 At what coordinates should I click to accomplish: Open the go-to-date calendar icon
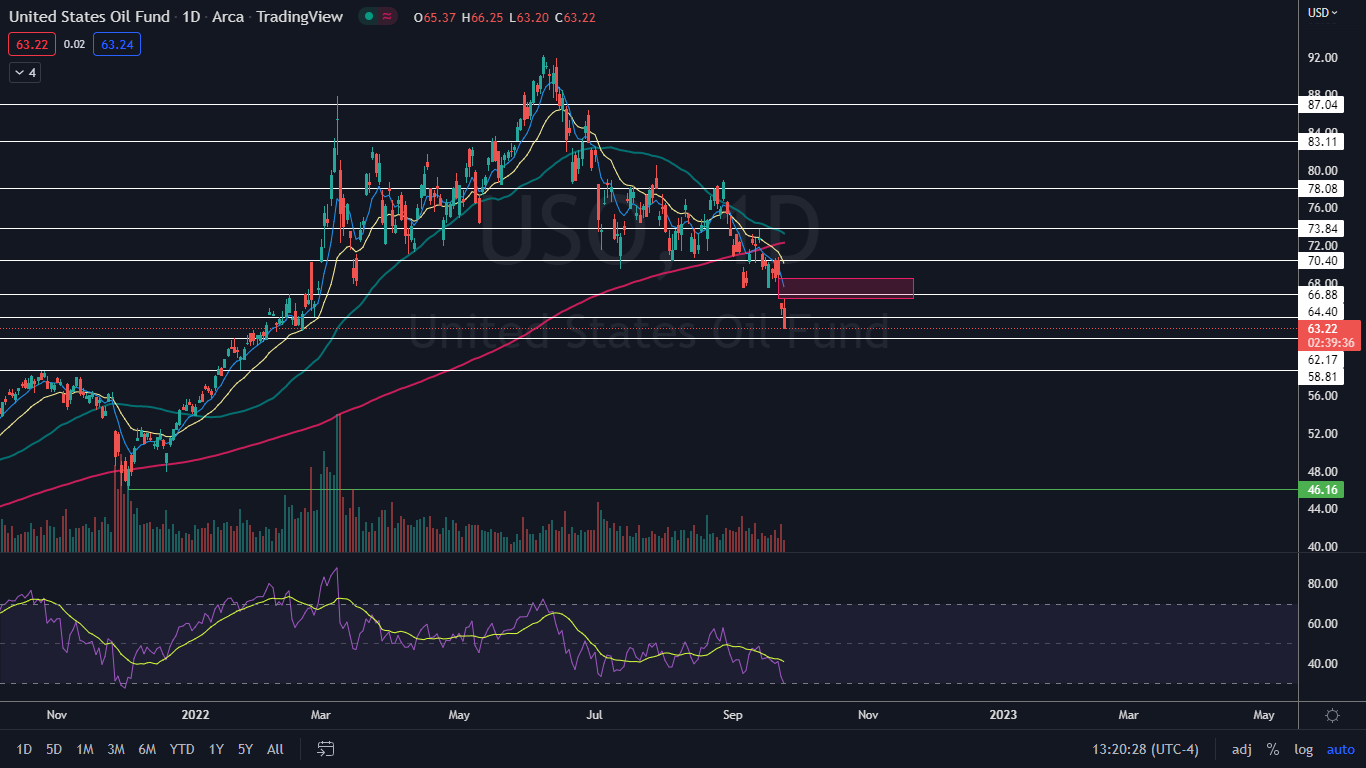click(x=325, y=749)
